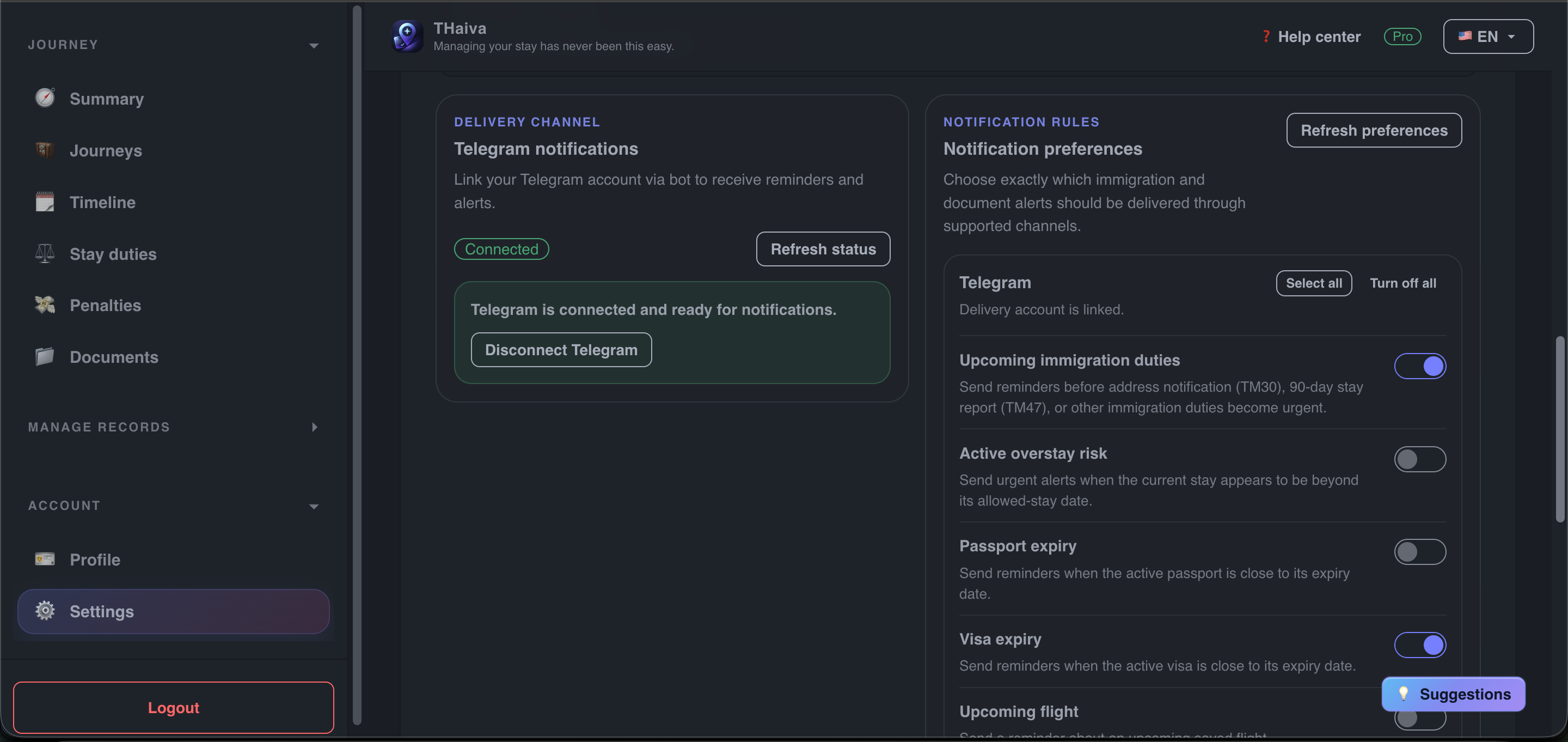This screenshot has width=1568, height=742.
Task: Click Refresh status button
Action: tap(823, 248)
